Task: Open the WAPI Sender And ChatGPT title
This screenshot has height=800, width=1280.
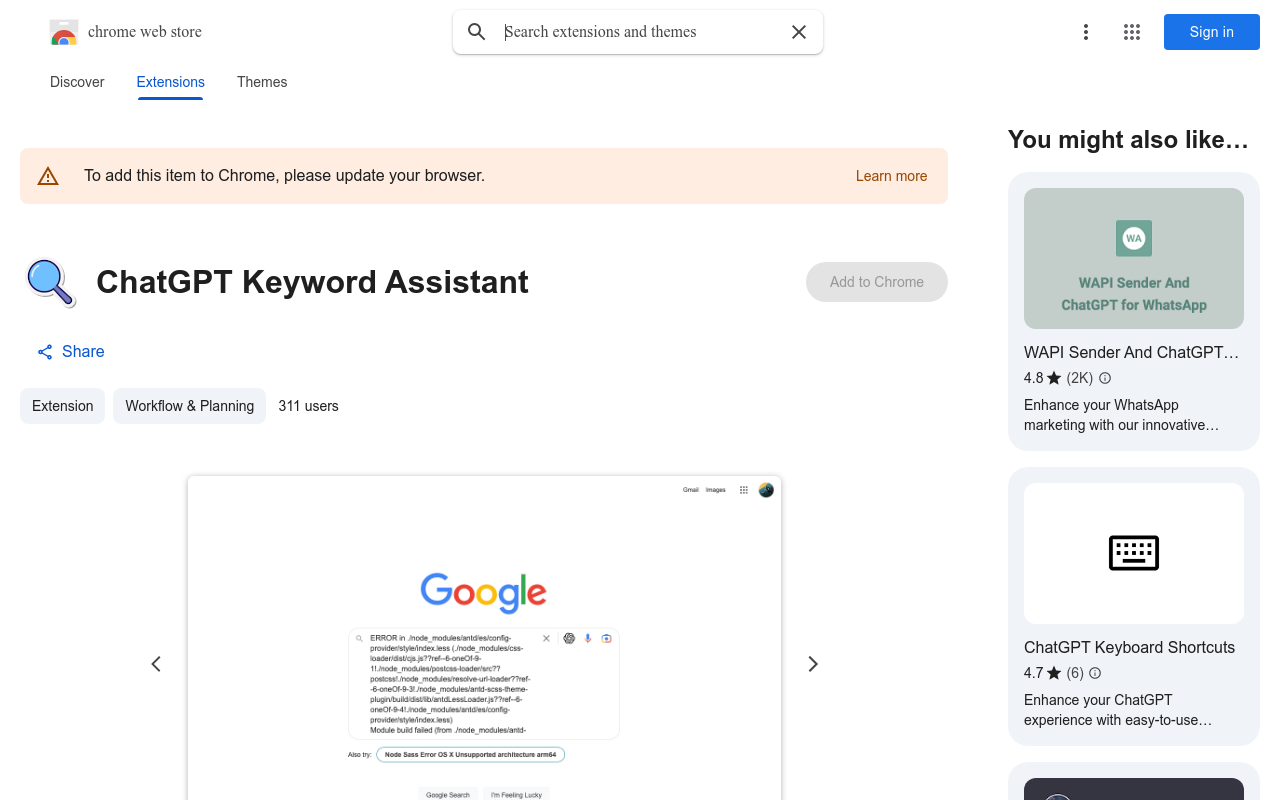Action: [x=1131, y=352]
